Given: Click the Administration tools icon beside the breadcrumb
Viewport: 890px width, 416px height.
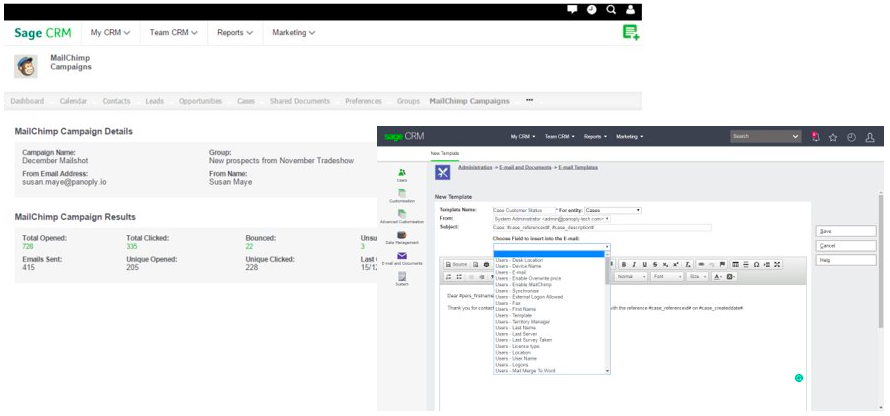Looking at the screenshot, I should [443, 172].
